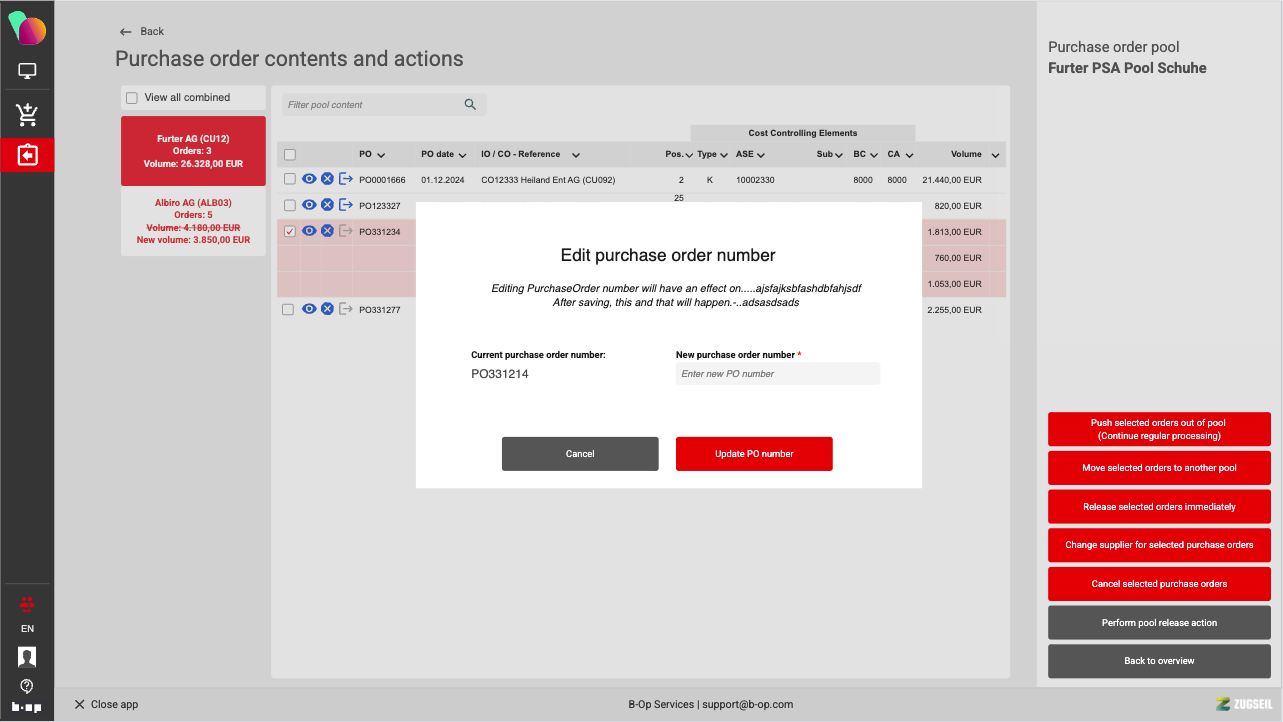The image size is (1283, 722).
Task: Click the help question mark icon
Action: [x=27, y=686]
